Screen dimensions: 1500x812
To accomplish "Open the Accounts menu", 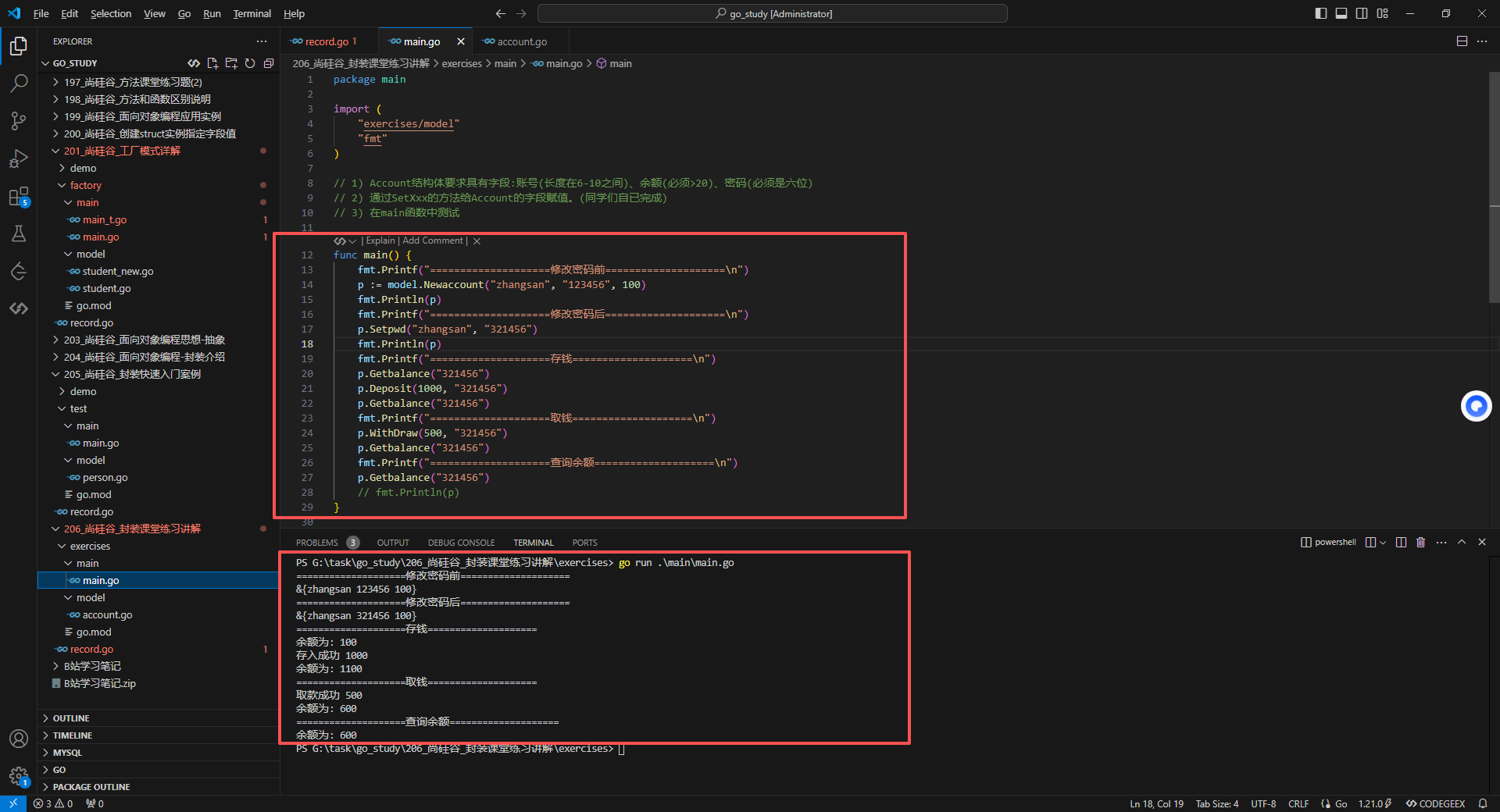I will coord(19,739).
